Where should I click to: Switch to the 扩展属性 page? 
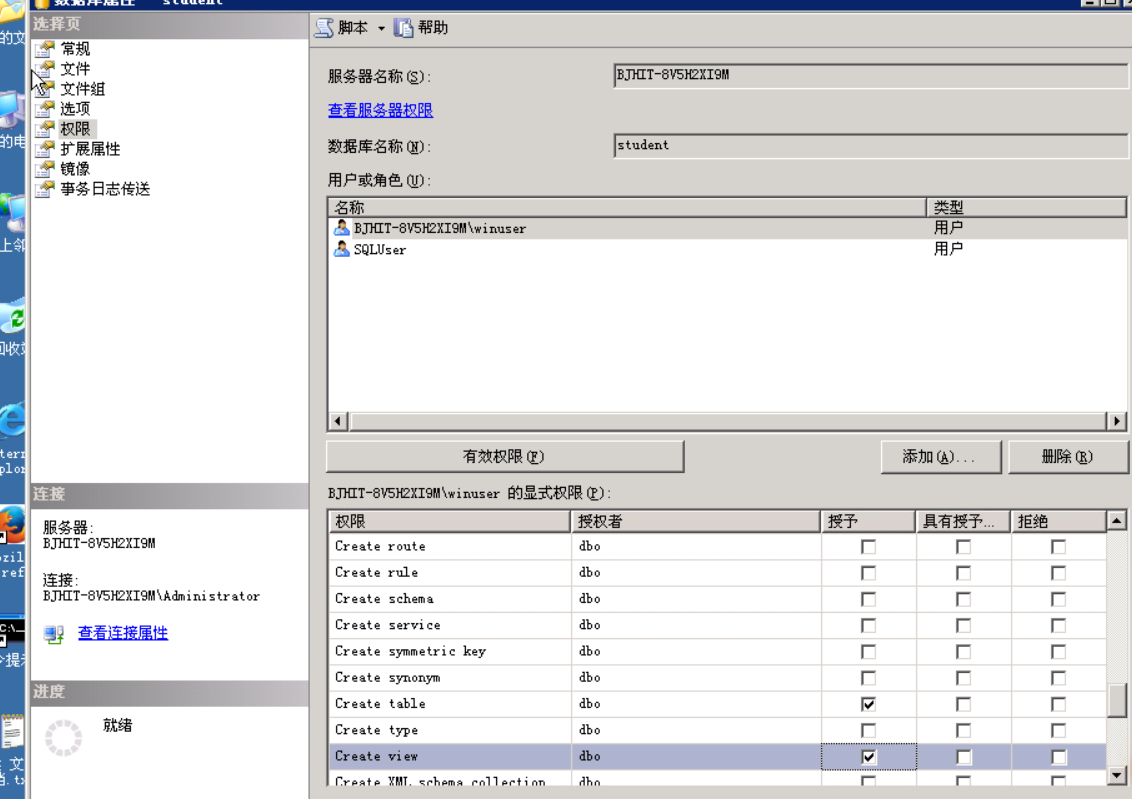(x=90, y=149)
